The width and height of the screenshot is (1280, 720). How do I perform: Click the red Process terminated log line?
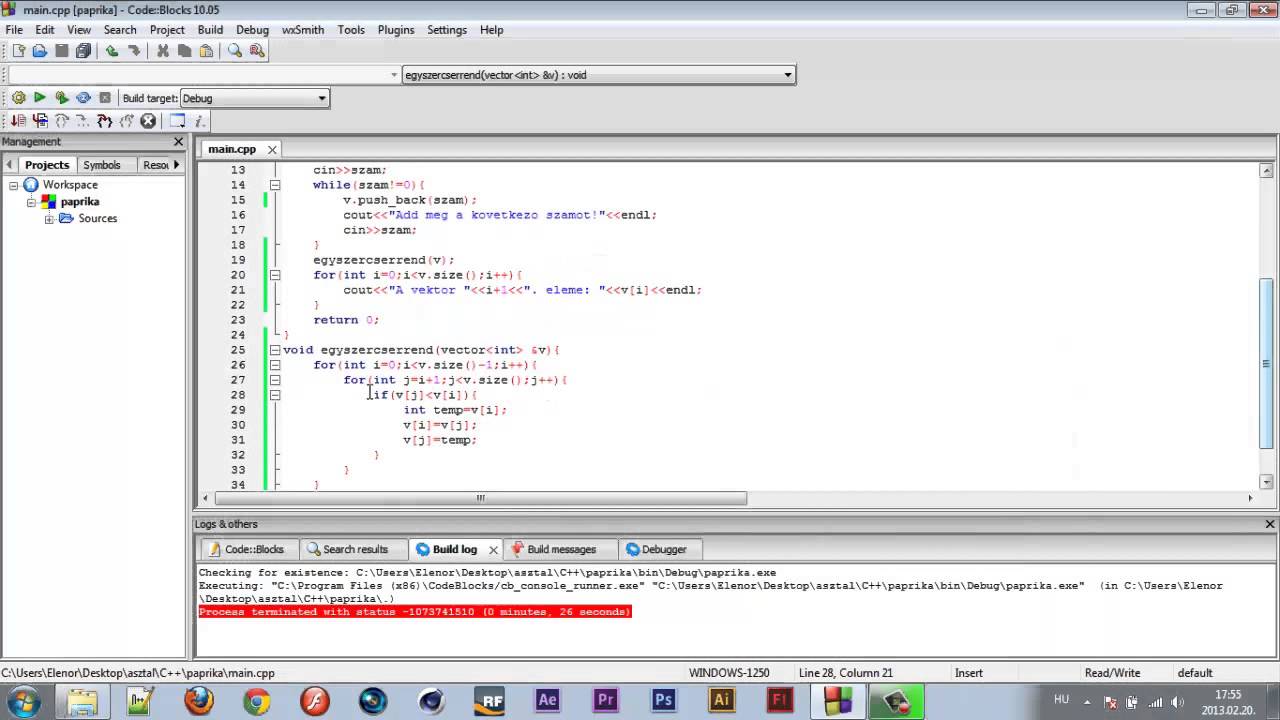(415, 612)
